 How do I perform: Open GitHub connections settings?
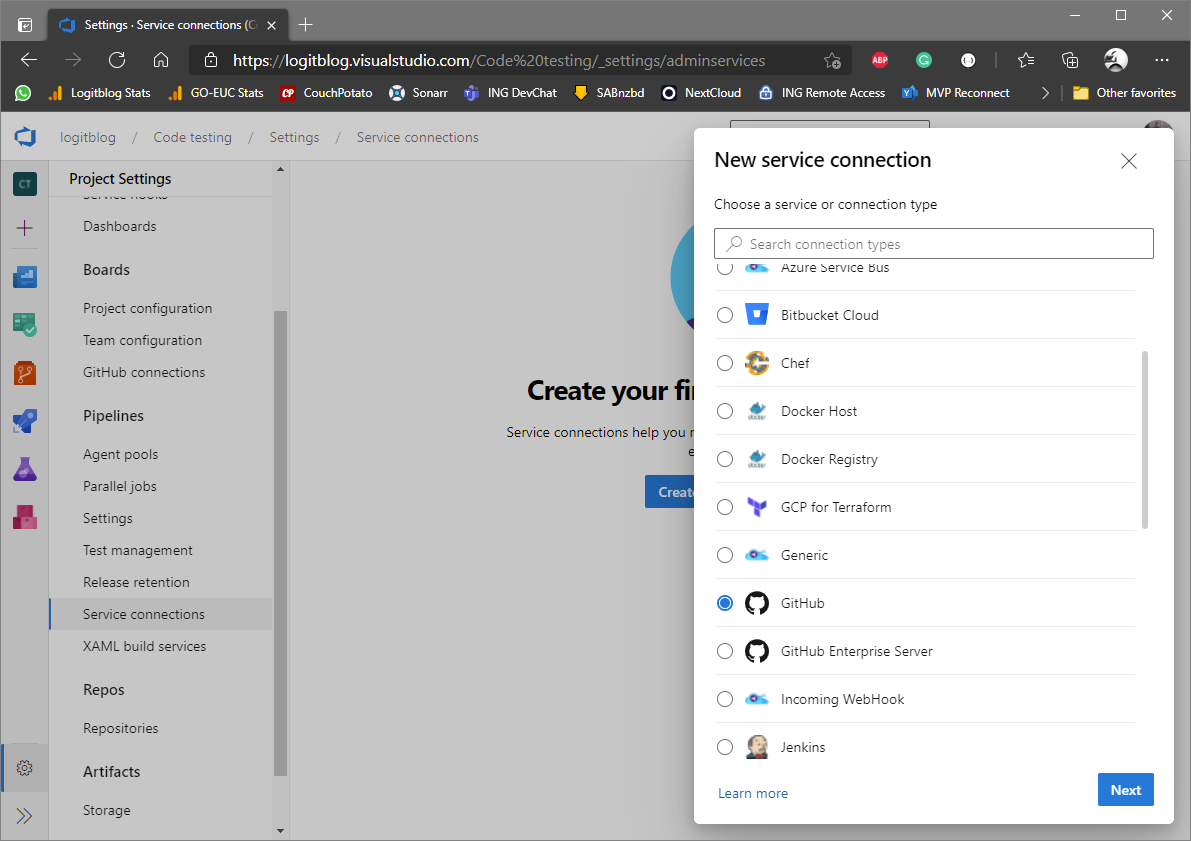144,372
